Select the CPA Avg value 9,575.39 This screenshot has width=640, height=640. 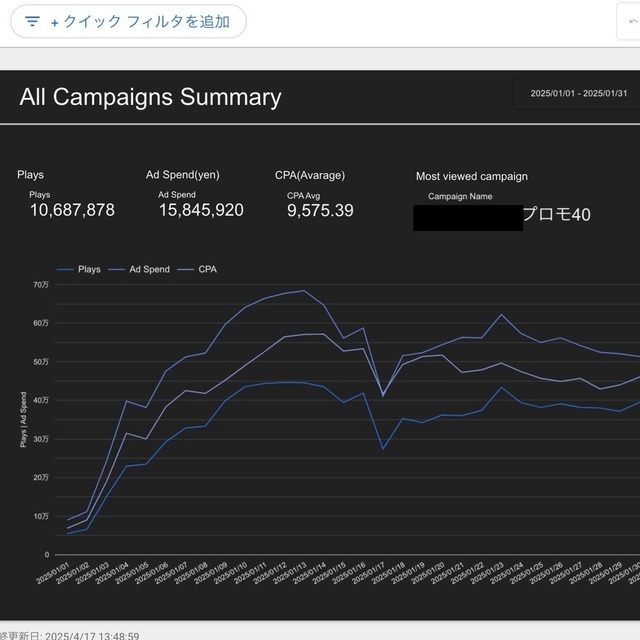320,210
